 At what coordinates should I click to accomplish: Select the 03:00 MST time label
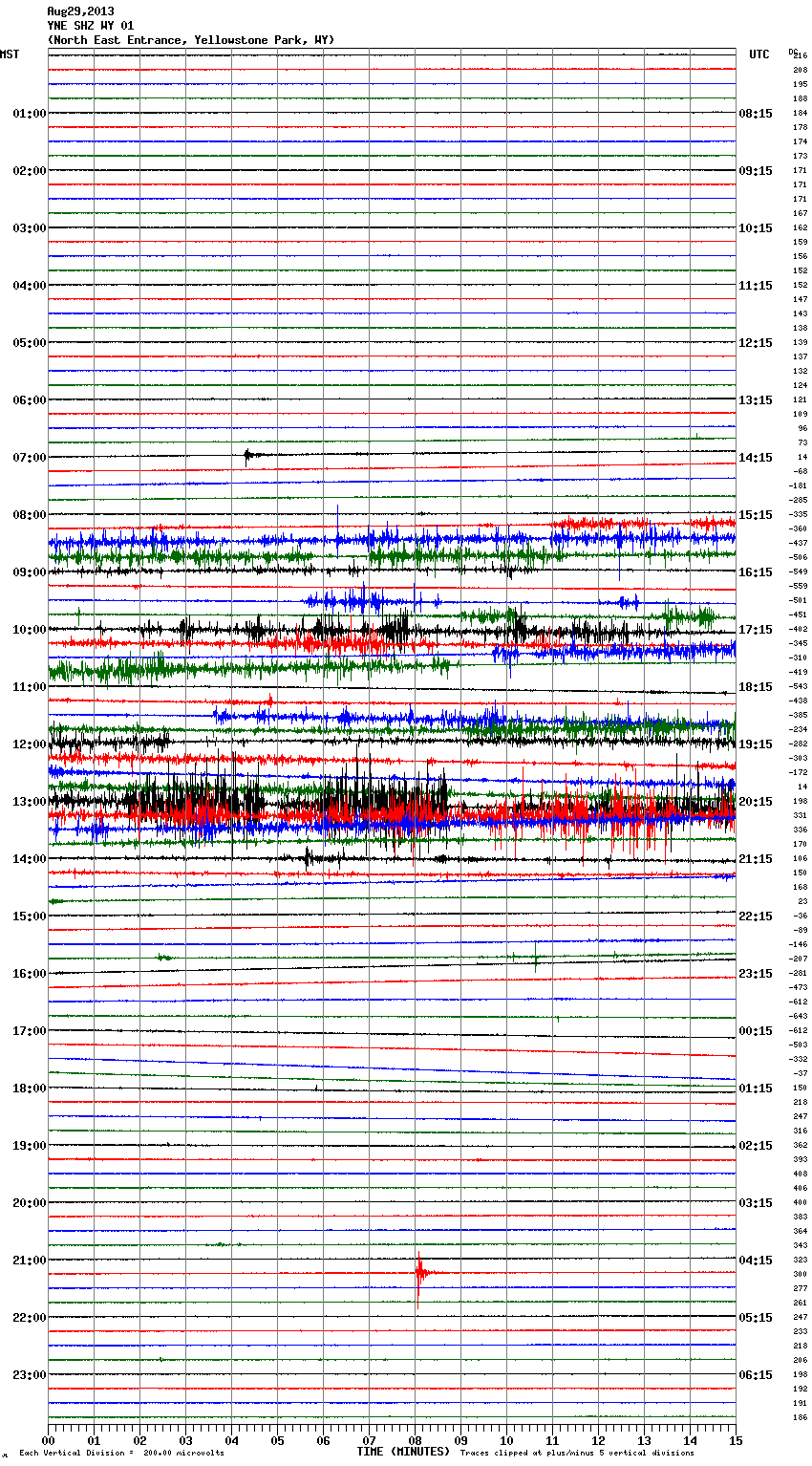point(30,228)
